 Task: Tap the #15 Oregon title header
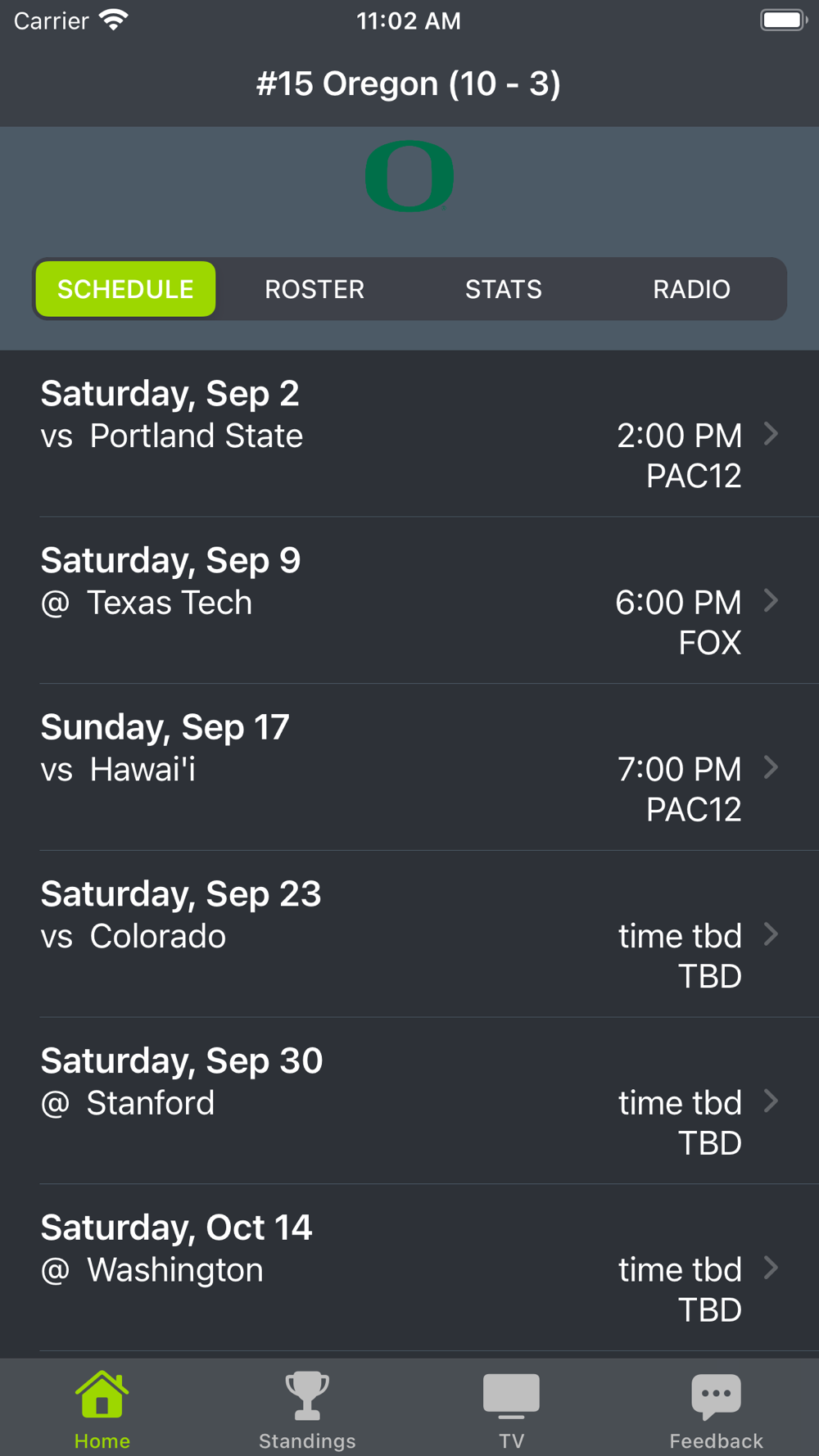(x=409, y=84)
